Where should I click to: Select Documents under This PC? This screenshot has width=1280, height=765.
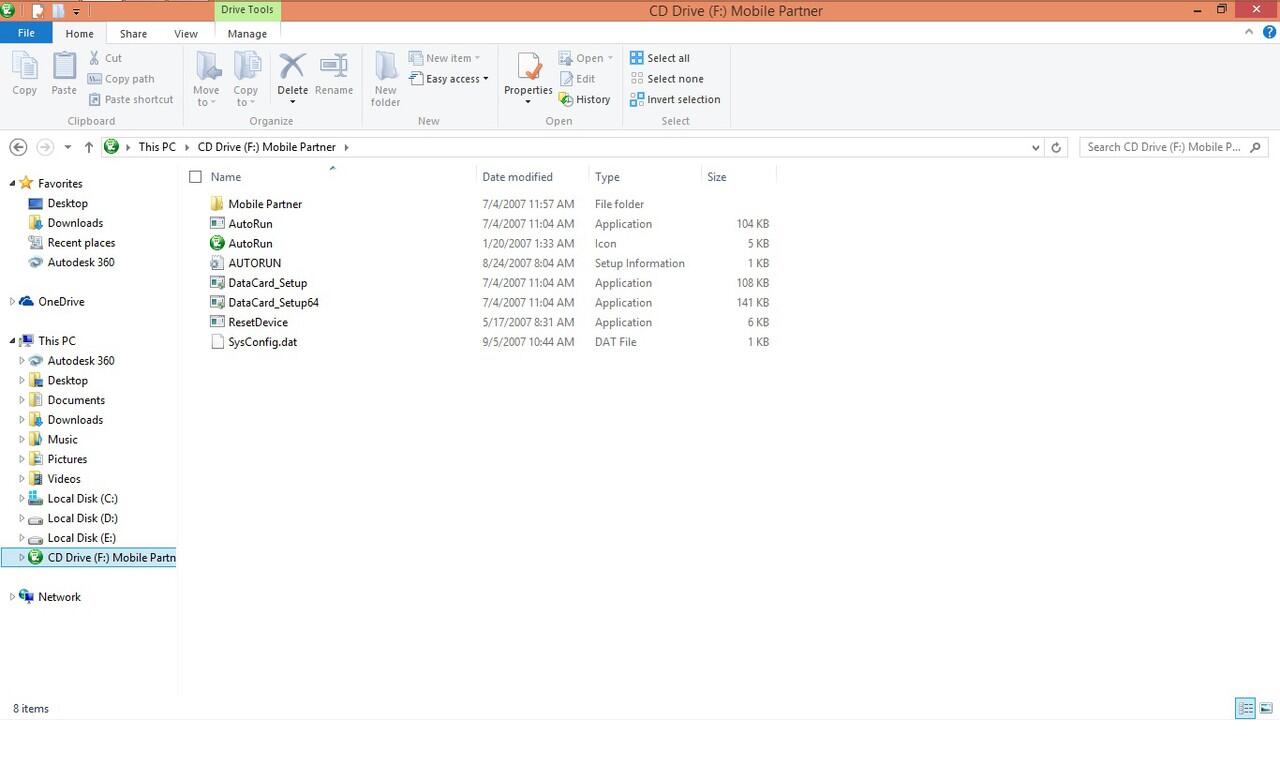76,400
